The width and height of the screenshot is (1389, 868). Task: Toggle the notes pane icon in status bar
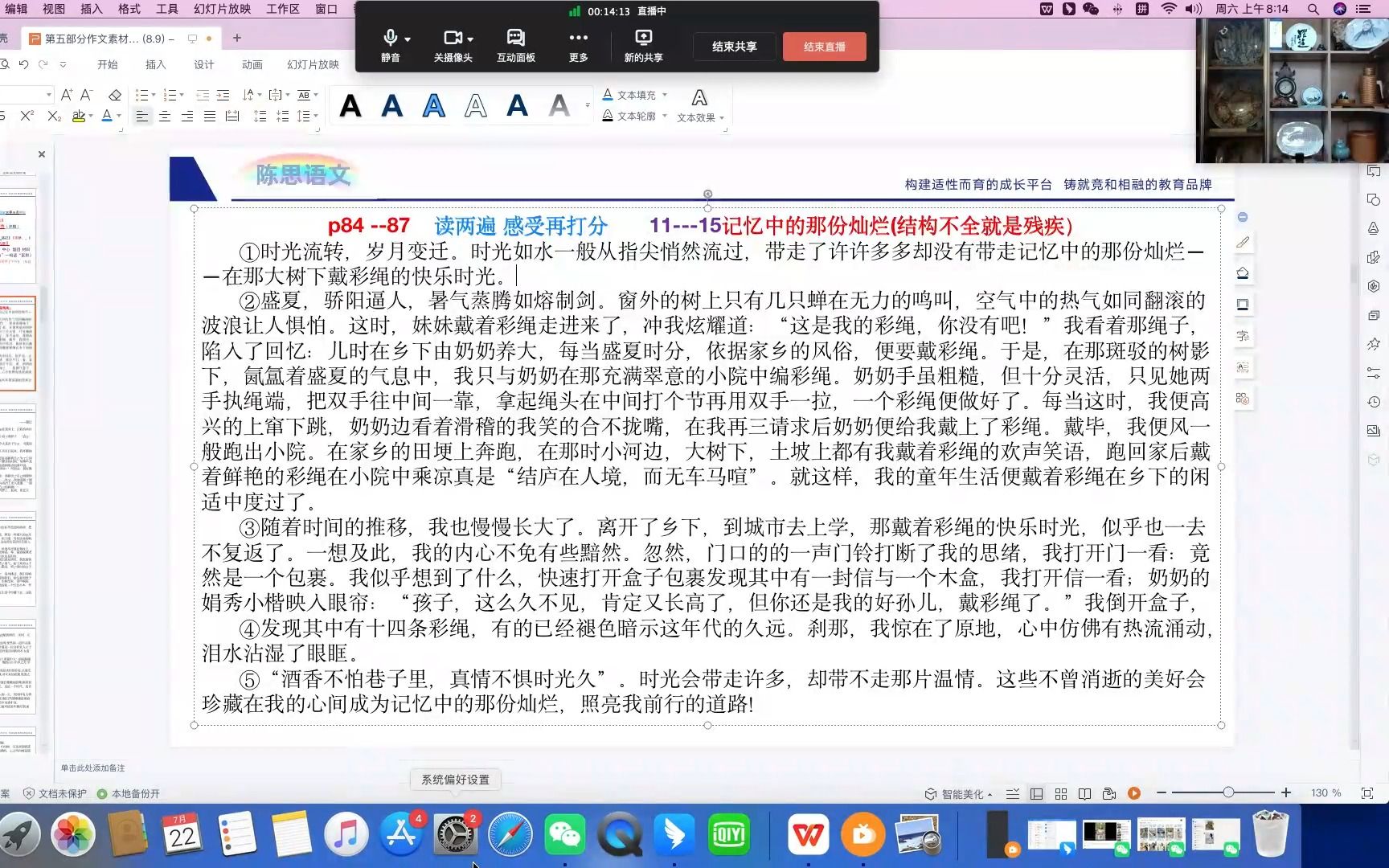click(x=1013, y=793)
